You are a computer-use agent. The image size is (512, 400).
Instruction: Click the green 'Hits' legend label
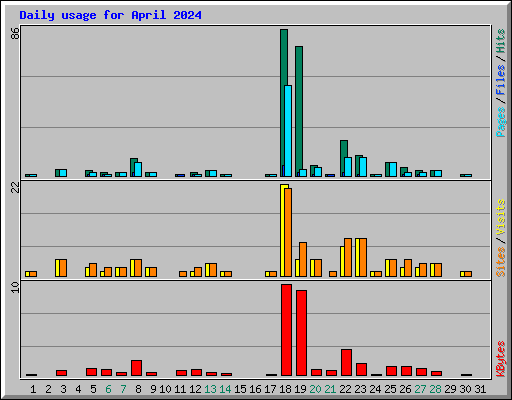(x=500, y=41)
